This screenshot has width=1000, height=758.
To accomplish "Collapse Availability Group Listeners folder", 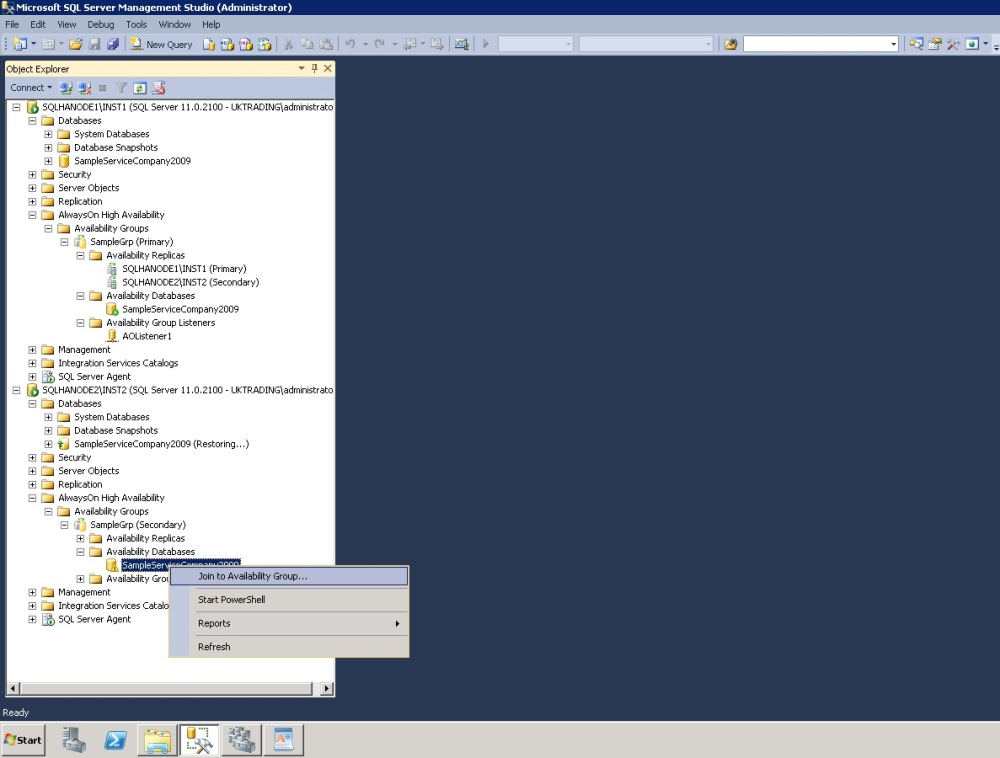I will 80,323.
